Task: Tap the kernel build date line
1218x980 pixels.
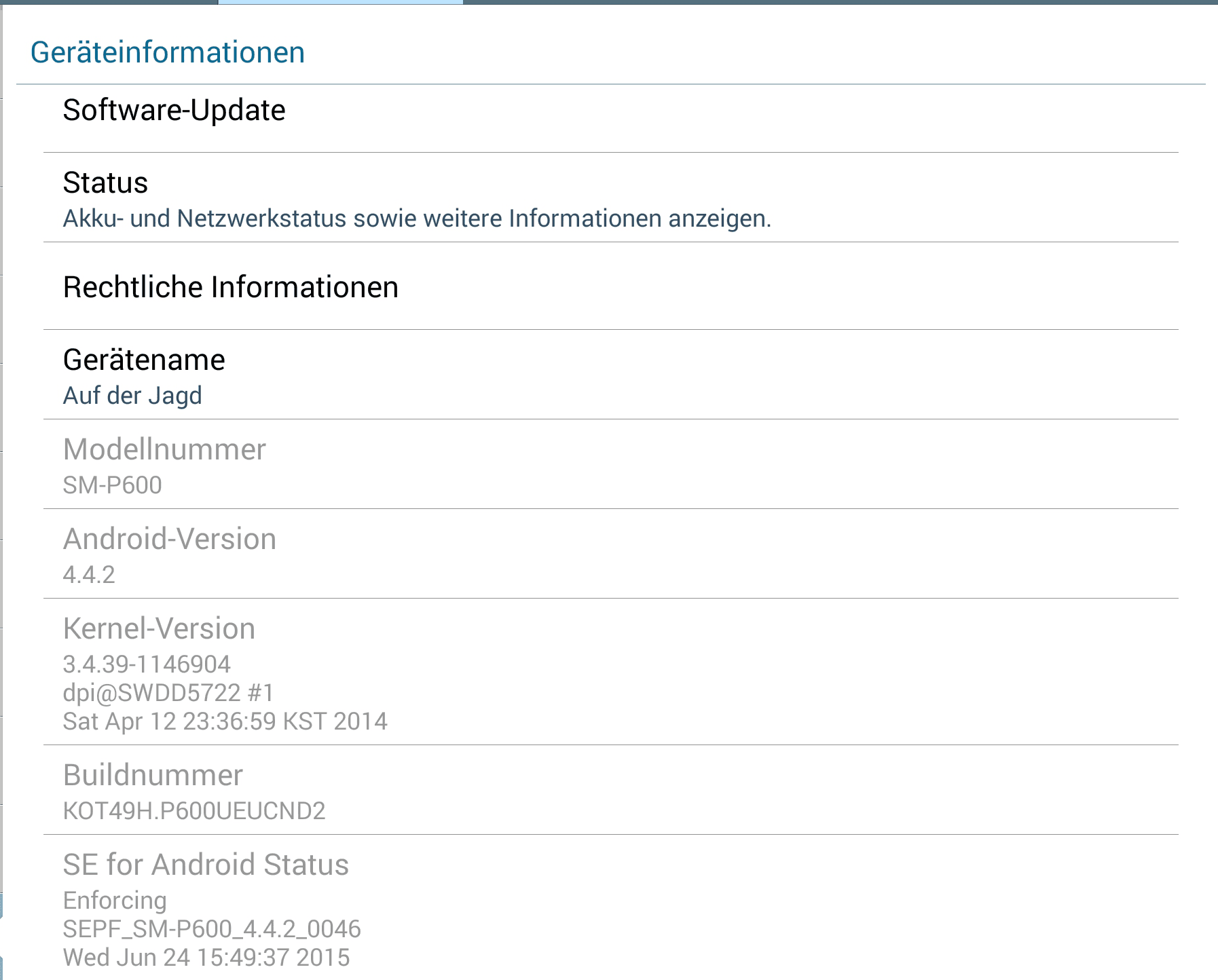Action: coord(225,721)
